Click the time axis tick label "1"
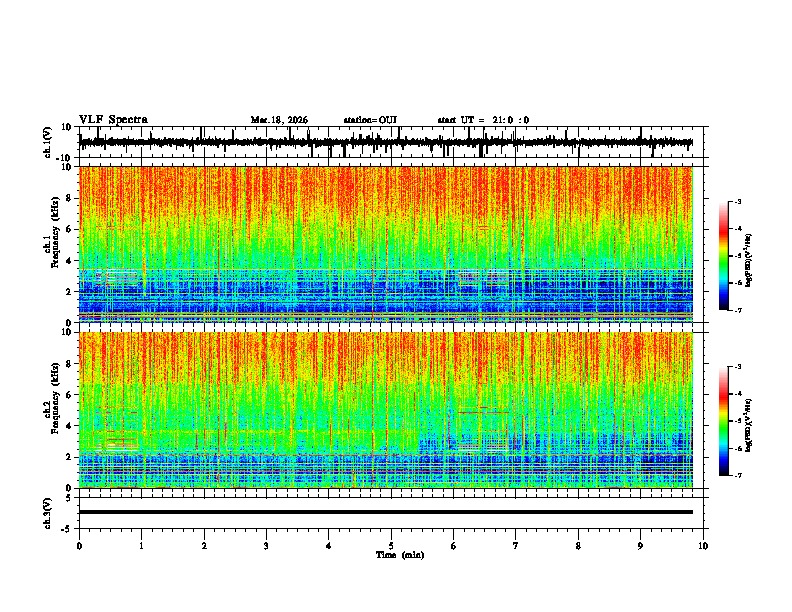 [141, 546]
